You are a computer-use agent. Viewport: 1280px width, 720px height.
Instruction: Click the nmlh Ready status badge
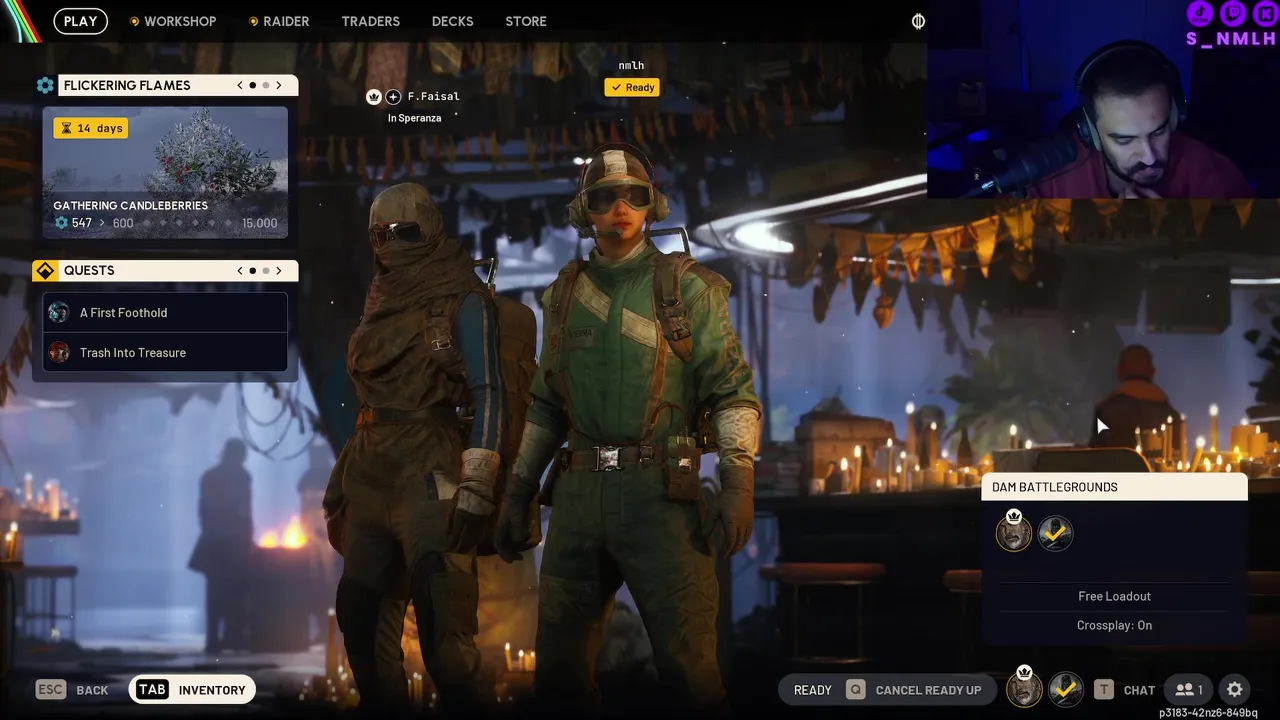click(x=632, y=88)
